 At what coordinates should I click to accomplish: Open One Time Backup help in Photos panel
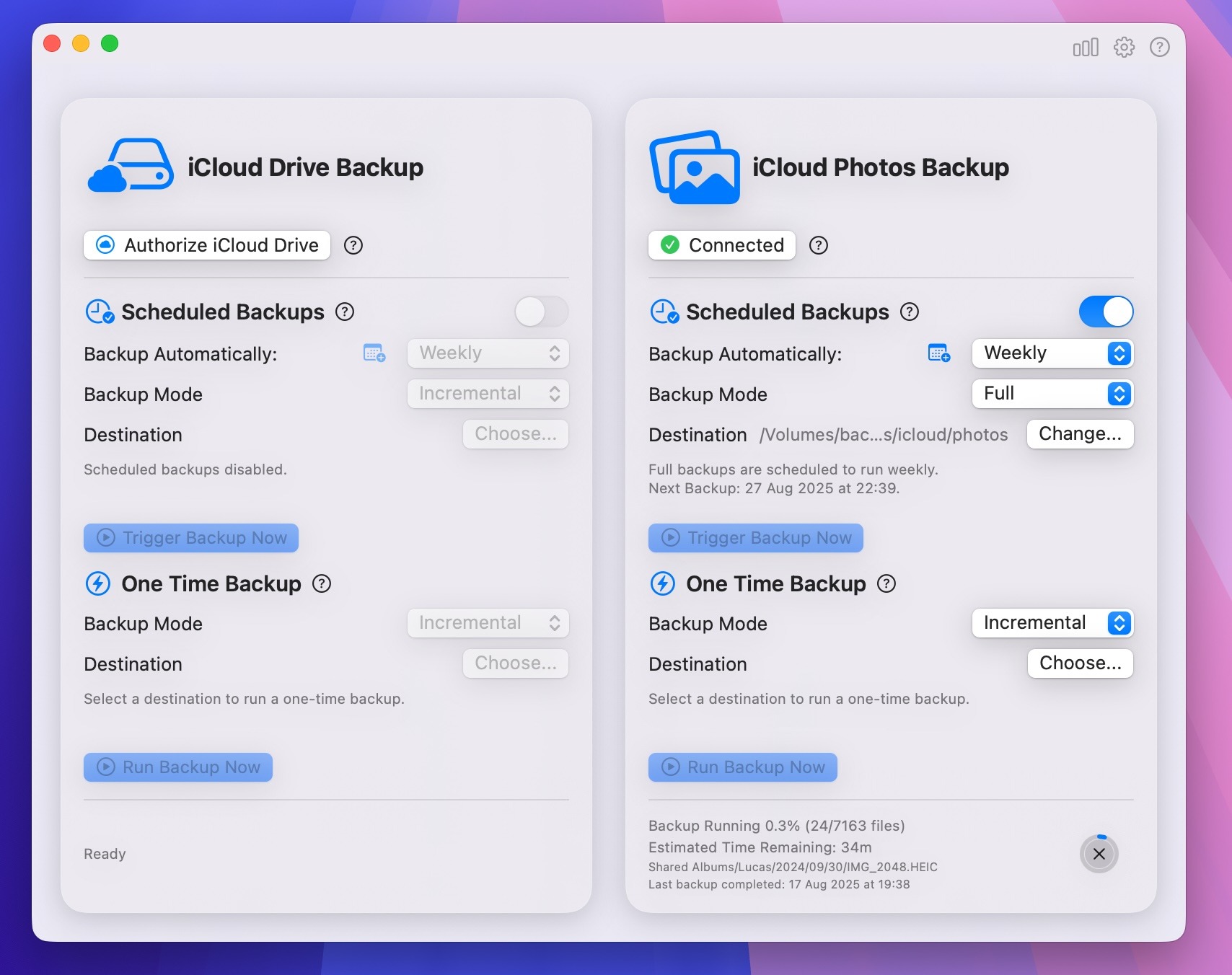coord(886,583)
